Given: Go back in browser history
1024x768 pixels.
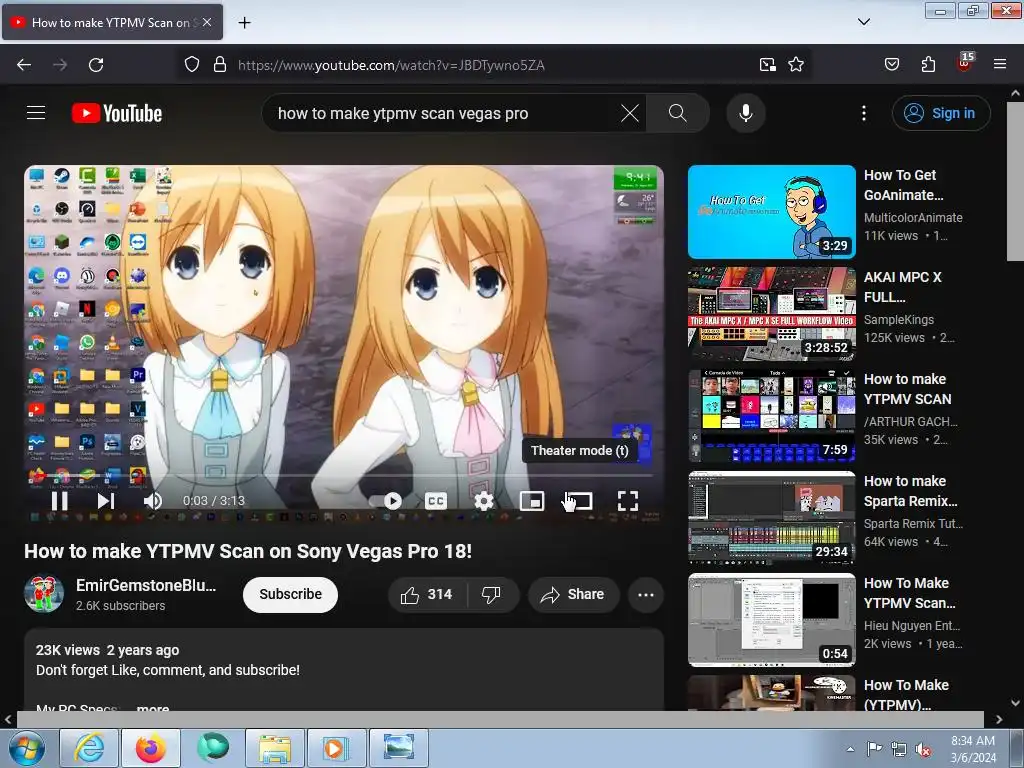Looking at the screenshot, I should pyautogui.click(x=24, y=64).
